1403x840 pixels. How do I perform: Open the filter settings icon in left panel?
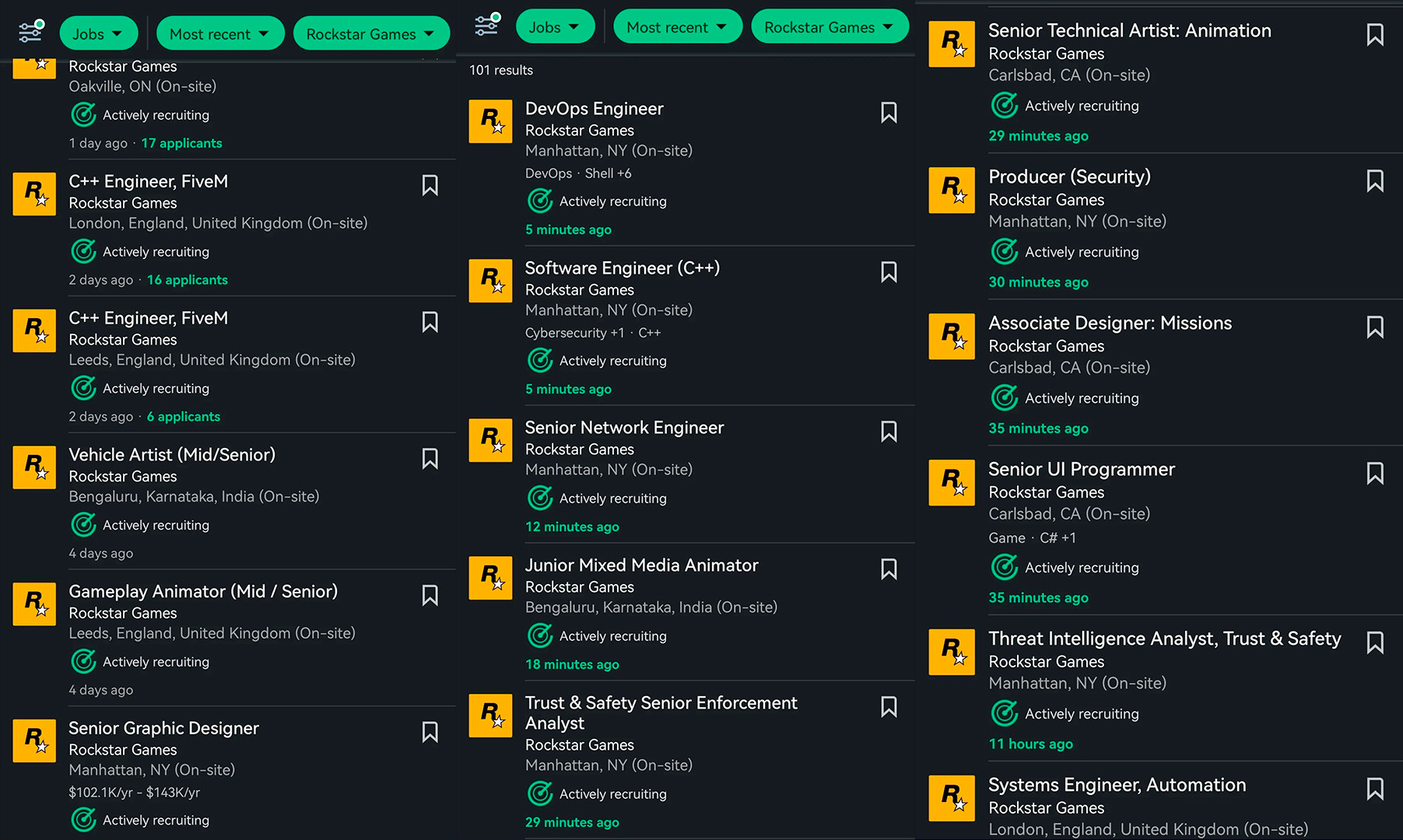point(31,31)
